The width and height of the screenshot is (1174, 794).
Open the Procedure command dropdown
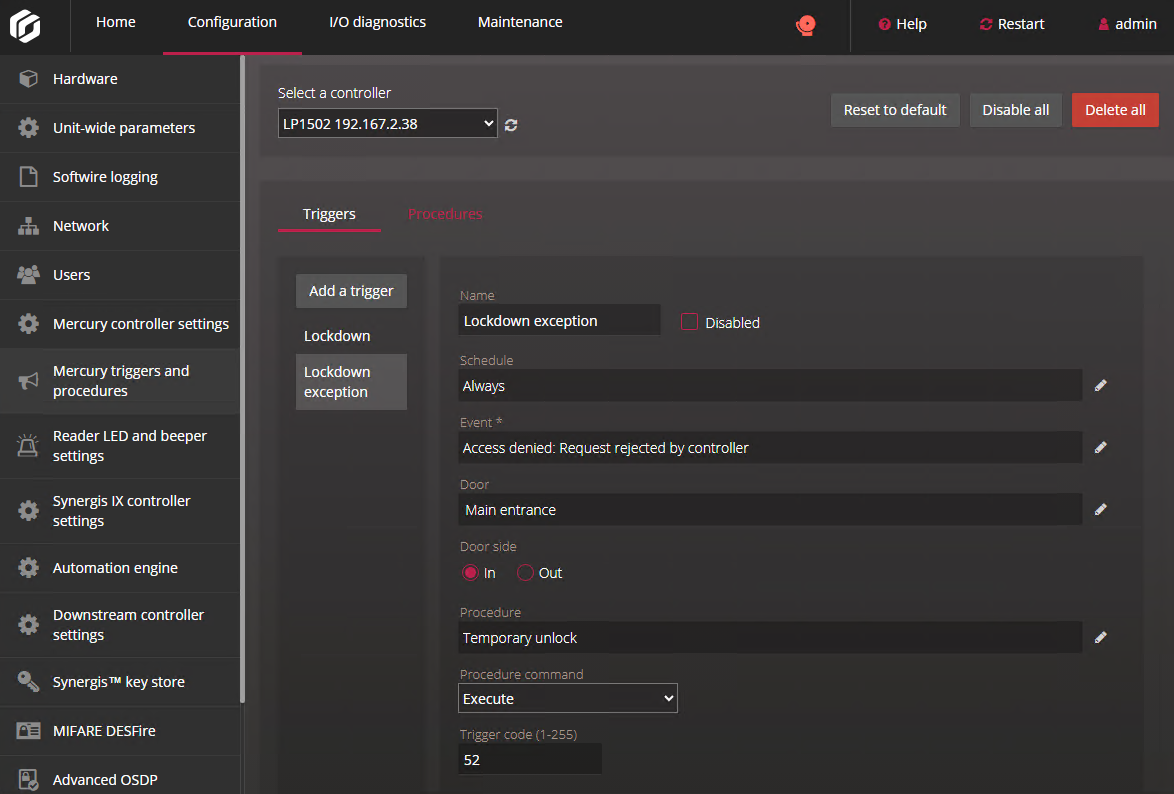[x=568, y=699]
